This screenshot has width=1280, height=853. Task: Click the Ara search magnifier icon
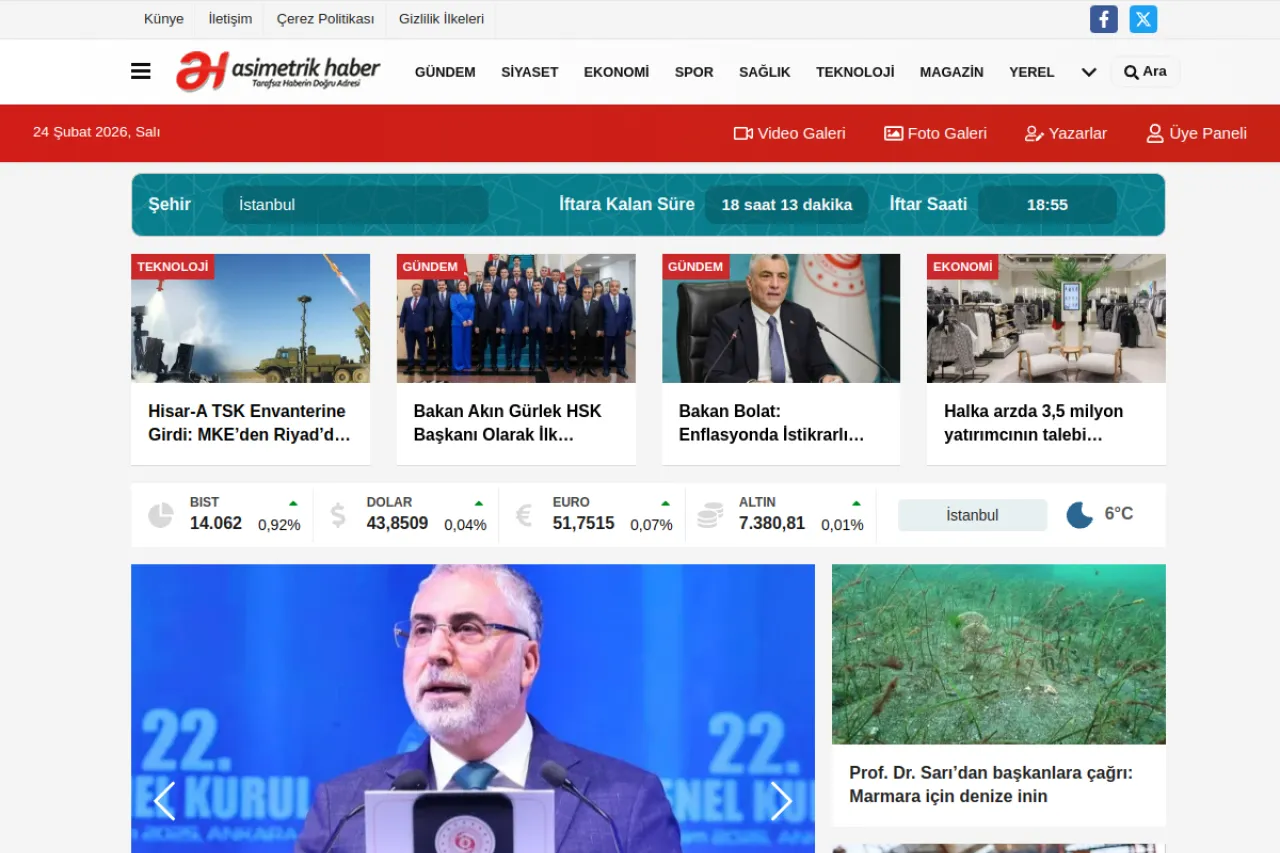click(x=1130, y=71)
